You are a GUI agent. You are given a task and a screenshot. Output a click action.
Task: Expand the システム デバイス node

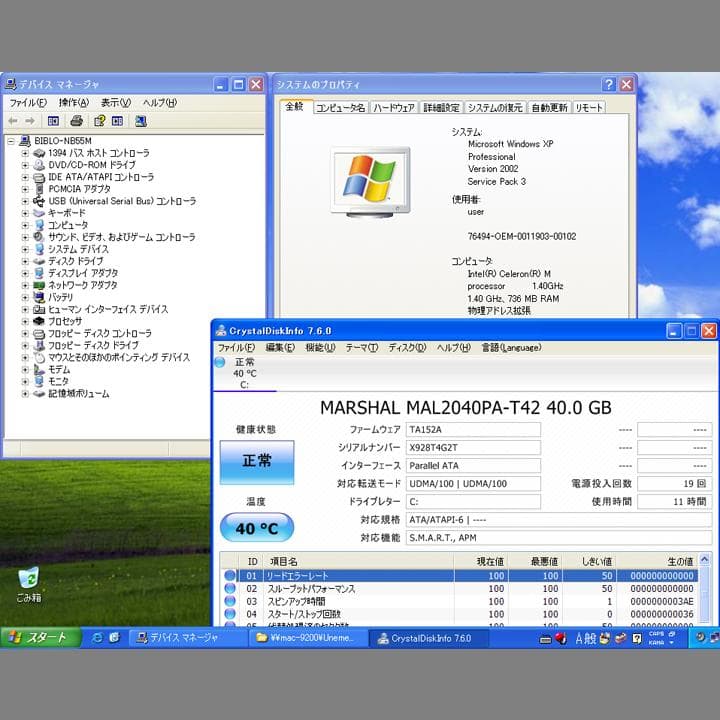[x=25, y=249]
